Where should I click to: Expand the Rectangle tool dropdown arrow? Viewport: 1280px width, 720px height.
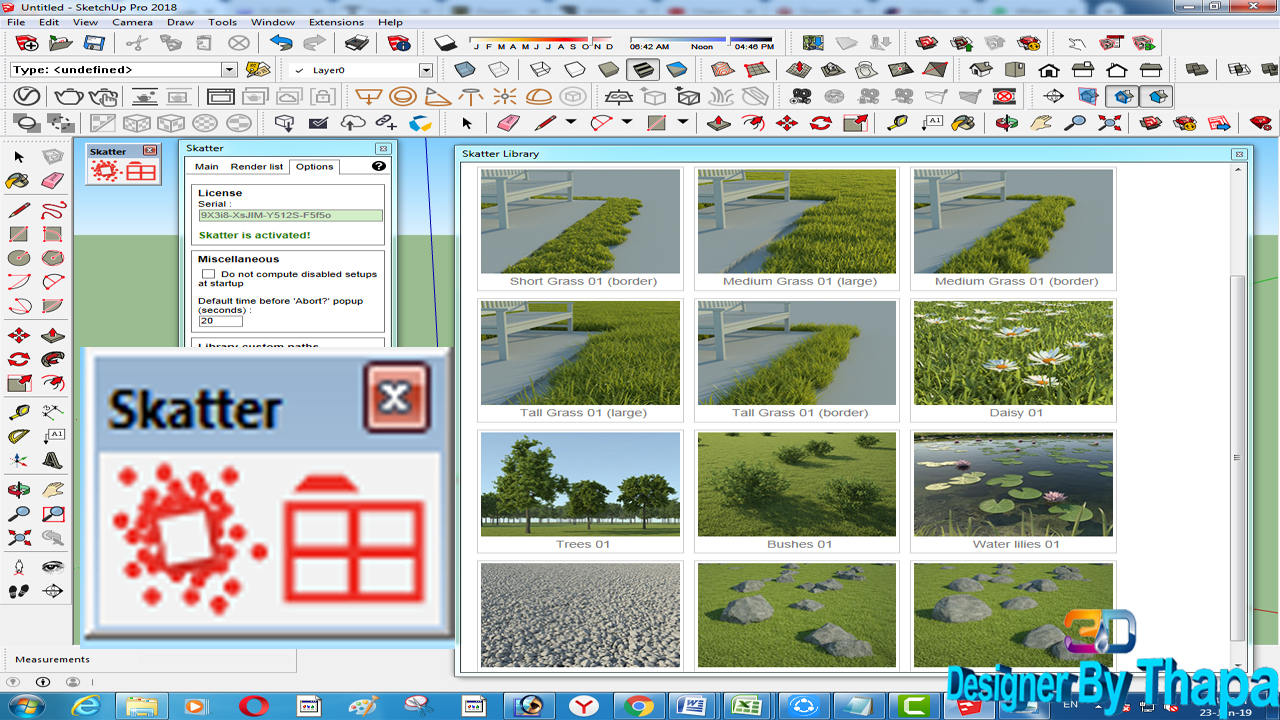683,122
